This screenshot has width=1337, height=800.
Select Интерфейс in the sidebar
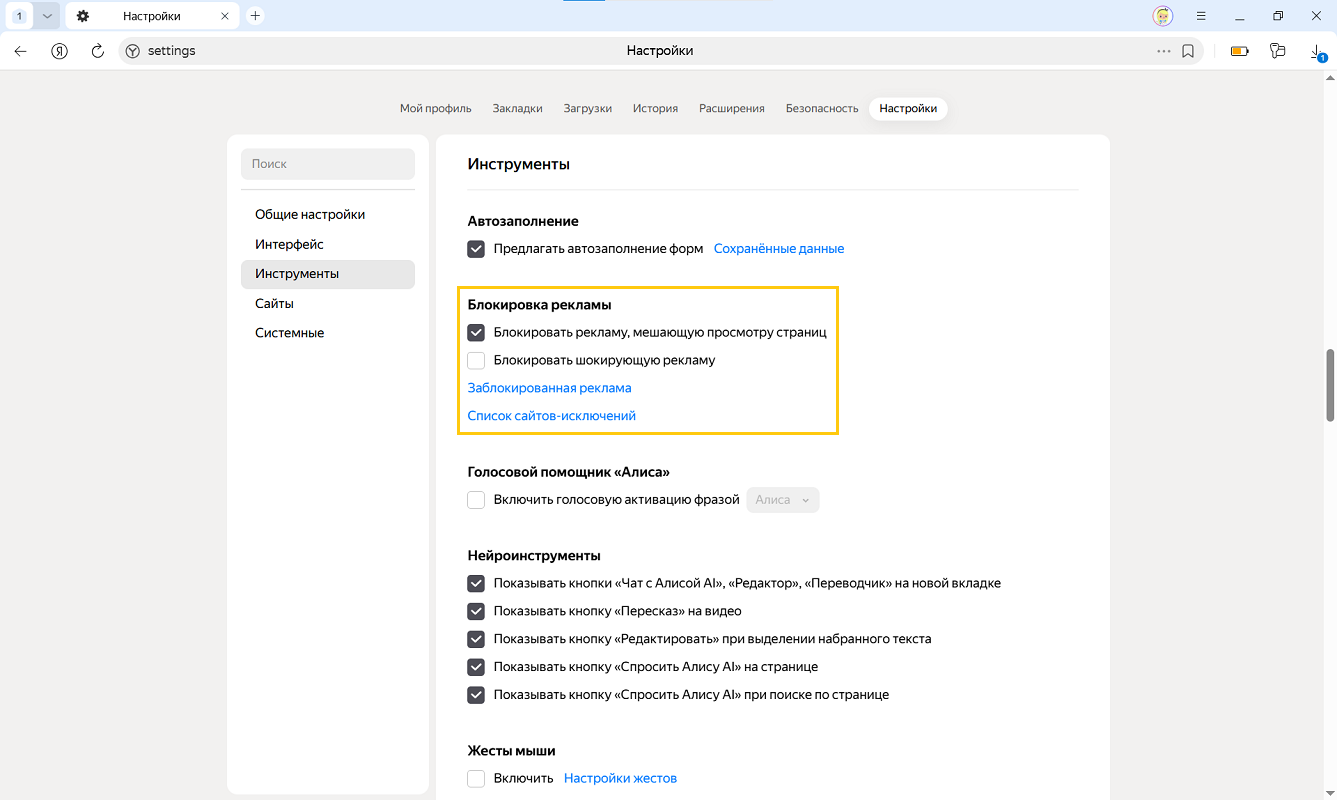[x=289, y=244]
